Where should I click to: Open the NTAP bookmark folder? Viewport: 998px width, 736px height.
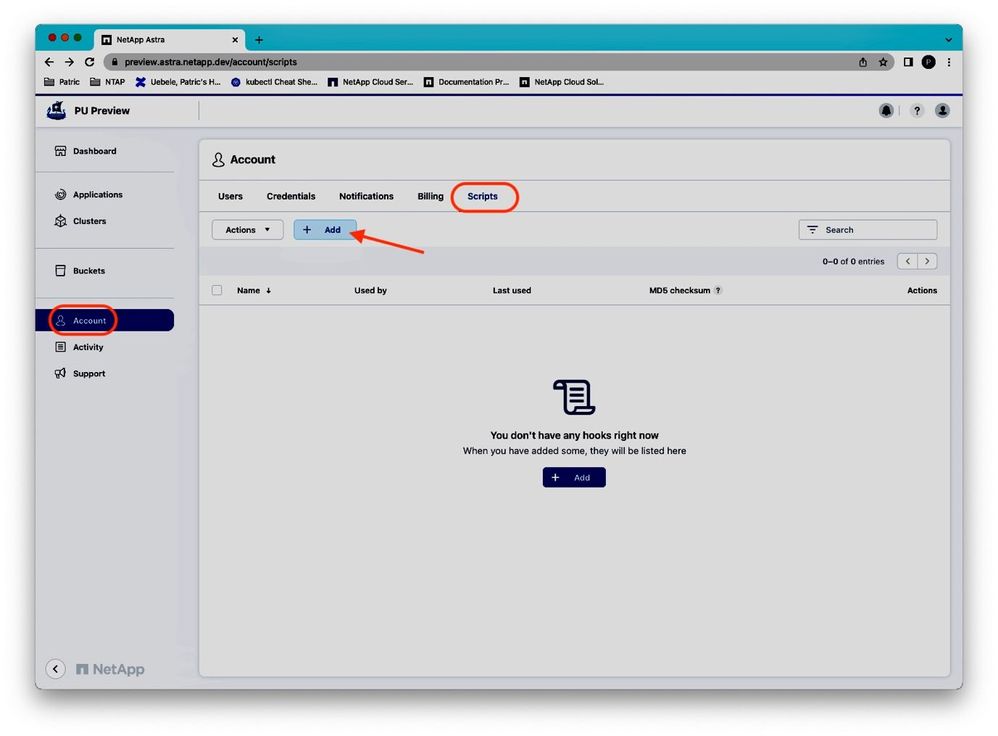[x=108, y=81]
